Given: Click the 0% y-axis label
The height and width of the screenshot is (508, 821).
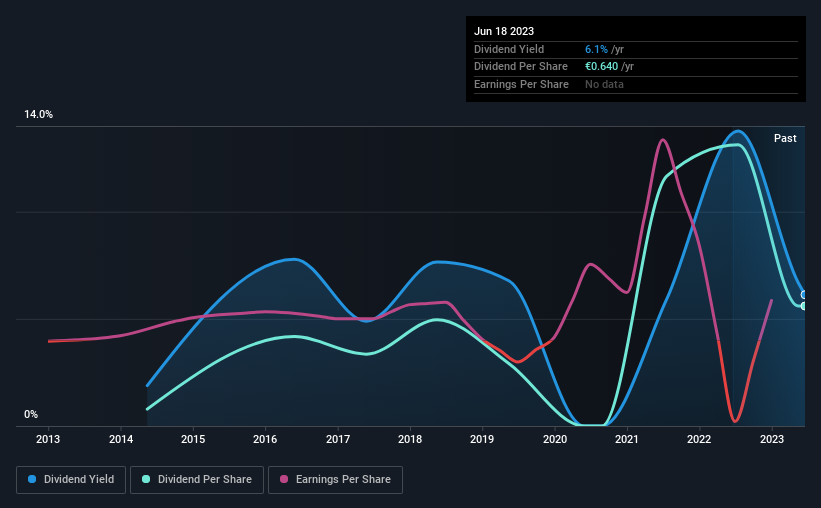Looking at the screenshot, I should pos(31,414).
